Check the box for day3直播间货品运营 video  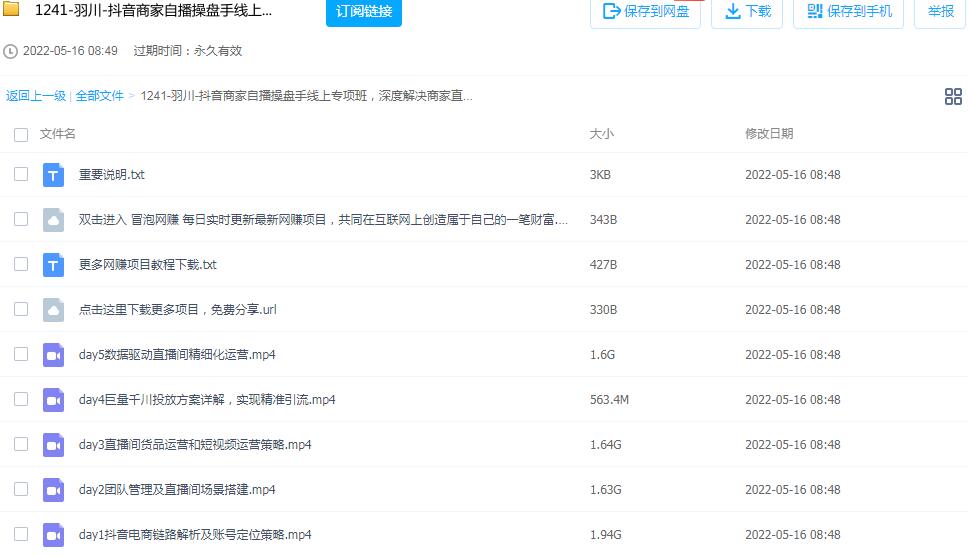21,444
